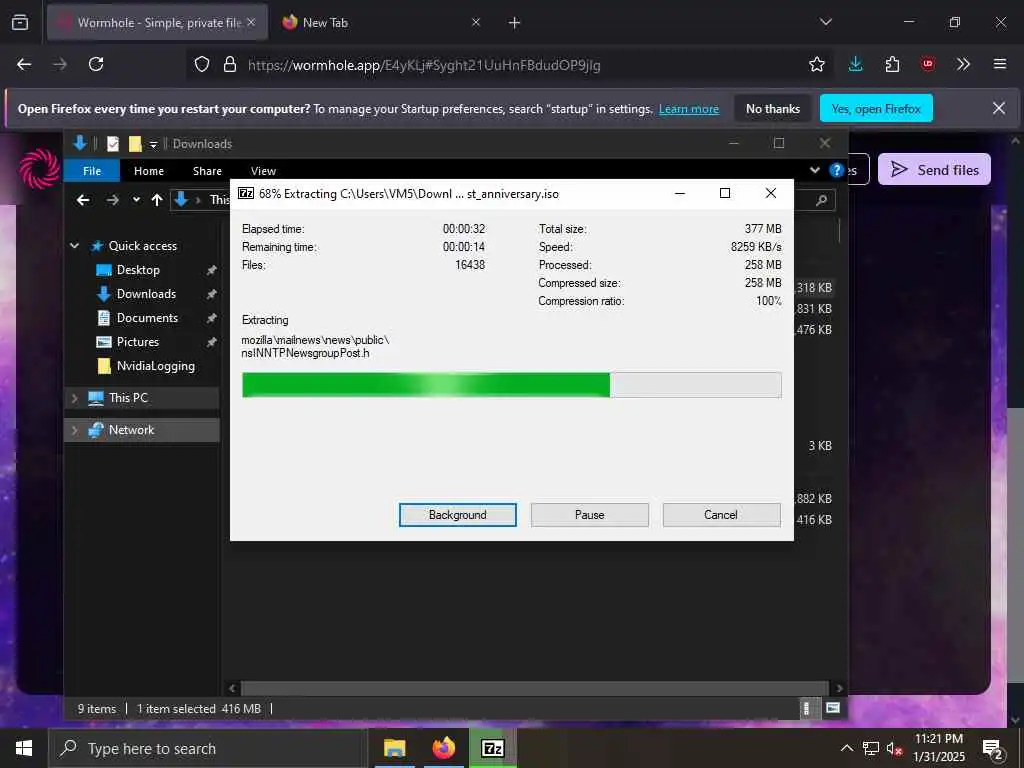Close the New Tab tab
The image size is (1024, 768).
pyautogui.click(x=475, y=22)
